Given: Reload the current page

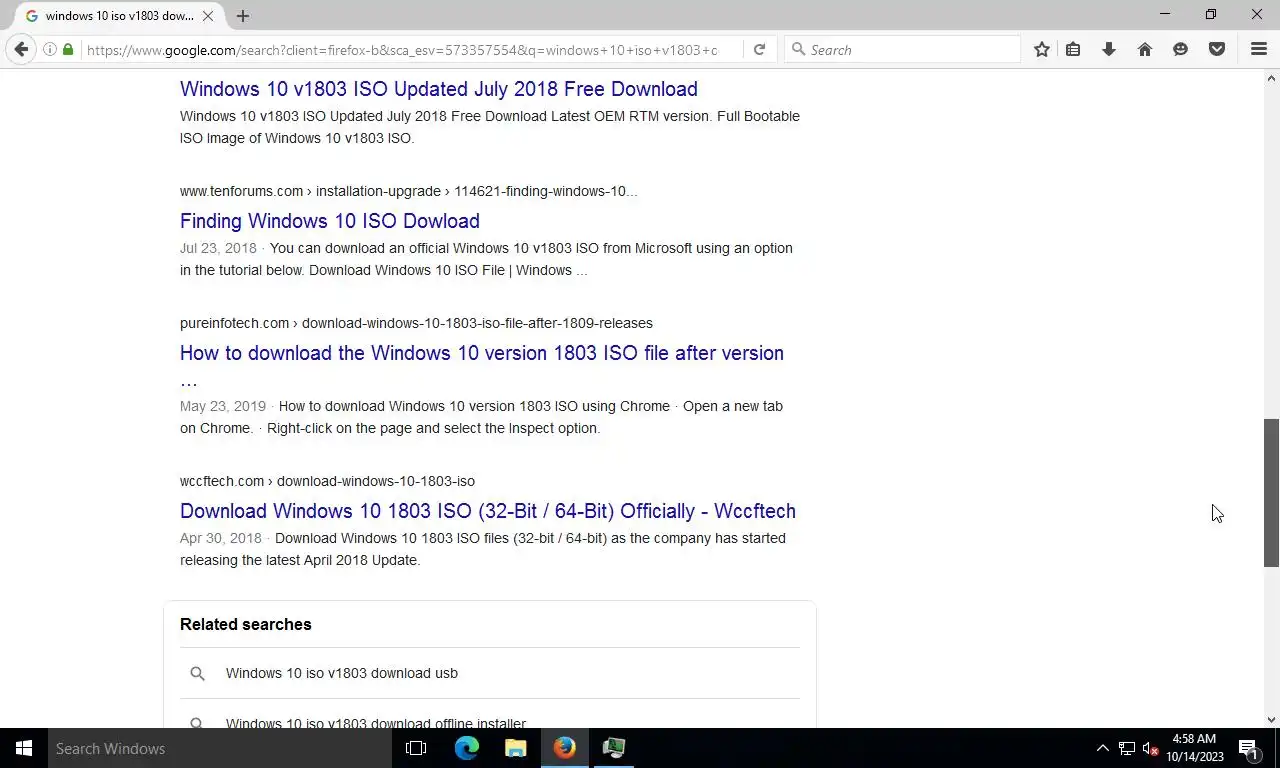Looking at the screenshot, I should point(759,49).
